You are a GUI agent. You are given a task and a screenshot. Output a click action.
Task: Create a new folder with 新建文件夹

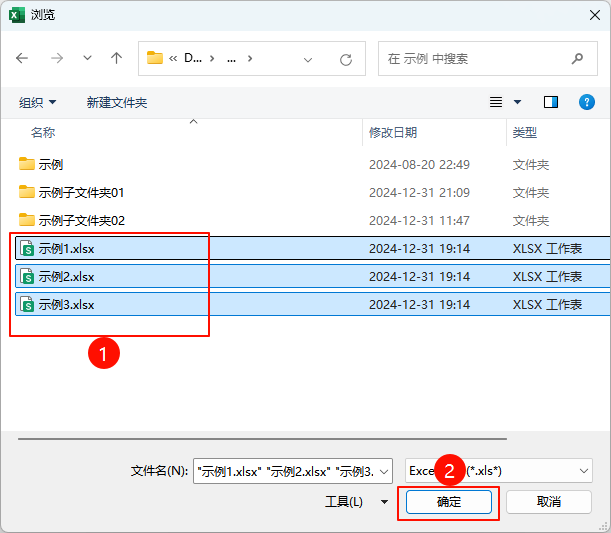[x=117, y=102]
